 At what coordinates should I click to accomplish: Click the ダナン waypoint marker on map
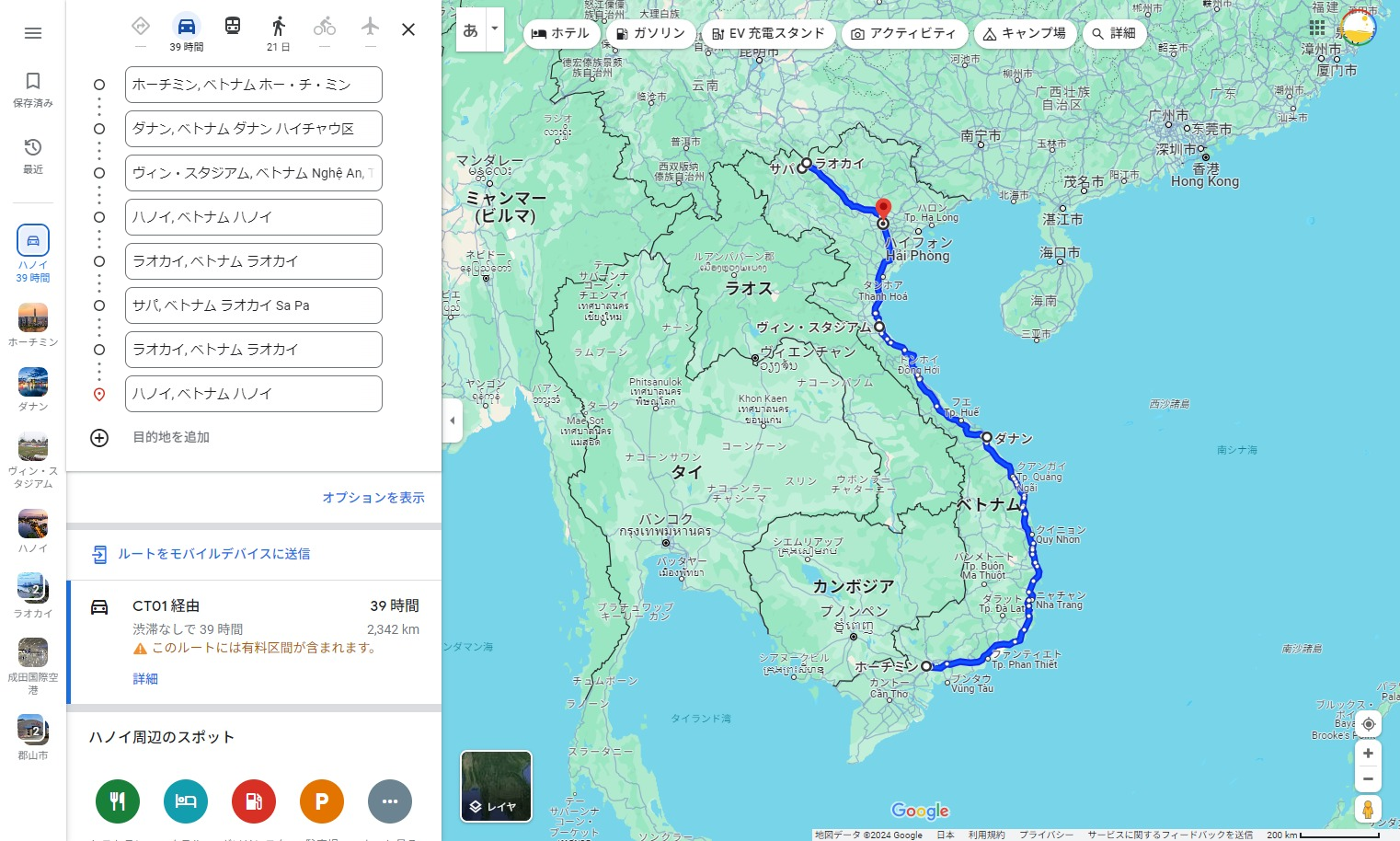pos(987,438)
